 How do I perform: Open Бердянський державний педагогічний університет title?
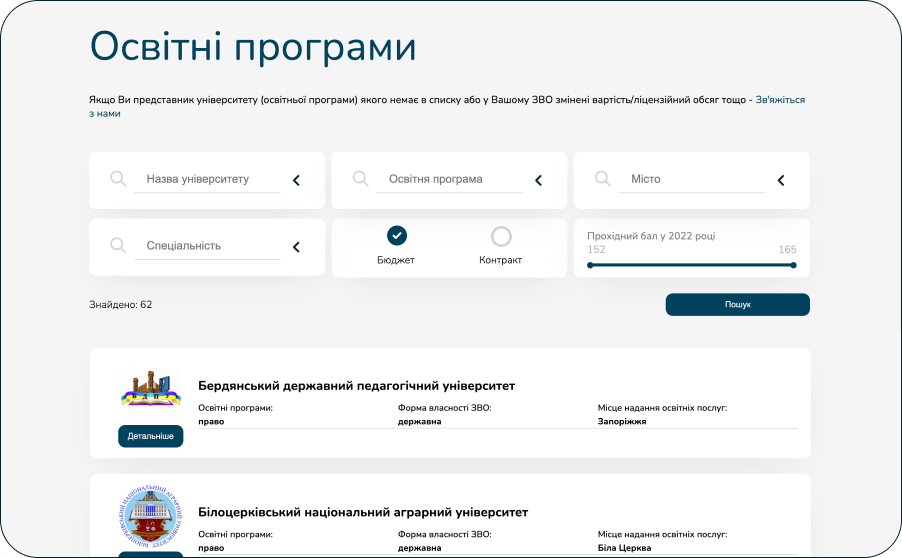356,385
